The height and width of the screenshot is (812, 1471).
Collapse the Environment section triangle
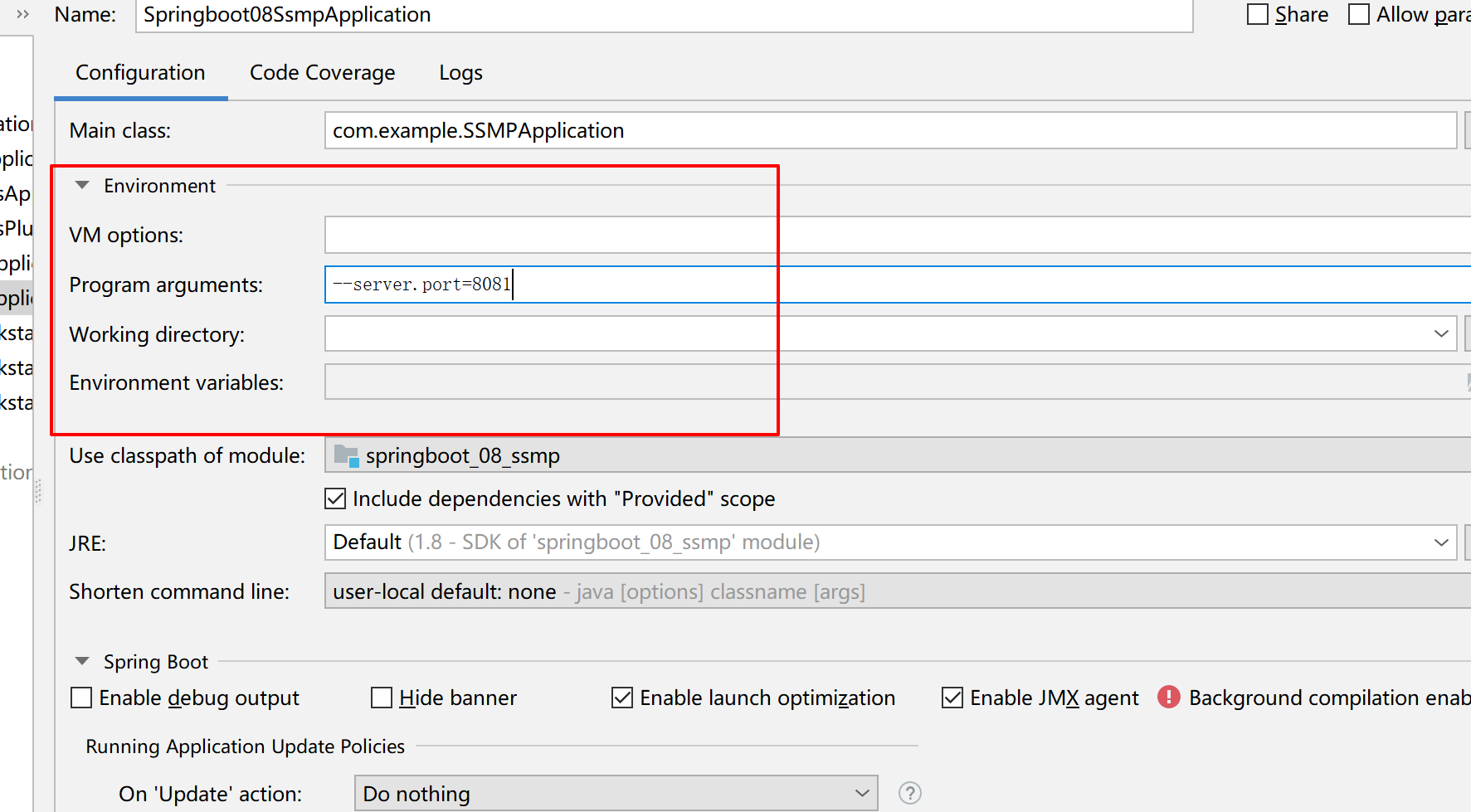(82, 185)
